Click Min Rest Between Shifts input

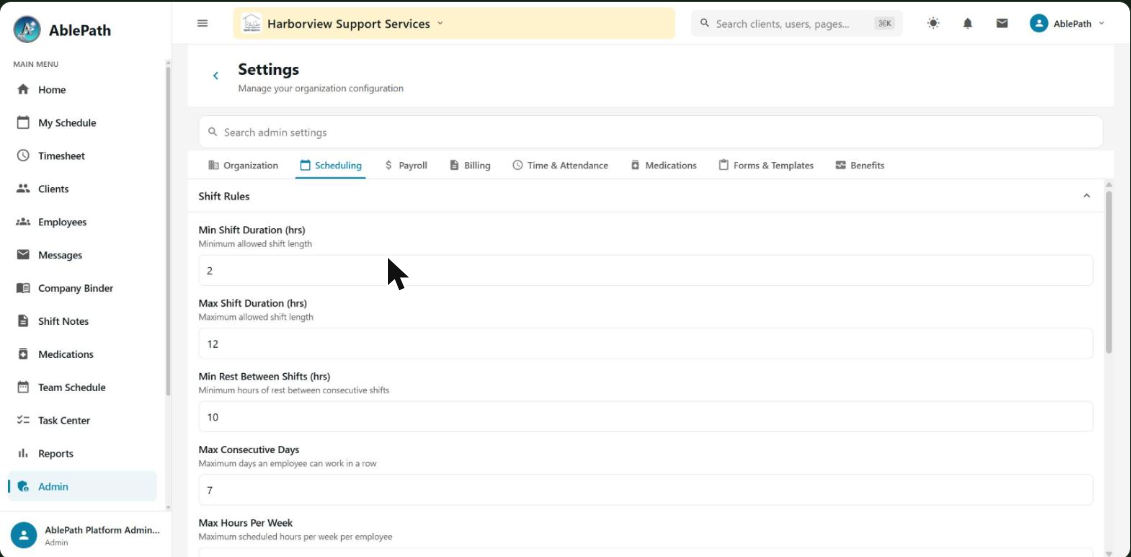coord(646,417)
